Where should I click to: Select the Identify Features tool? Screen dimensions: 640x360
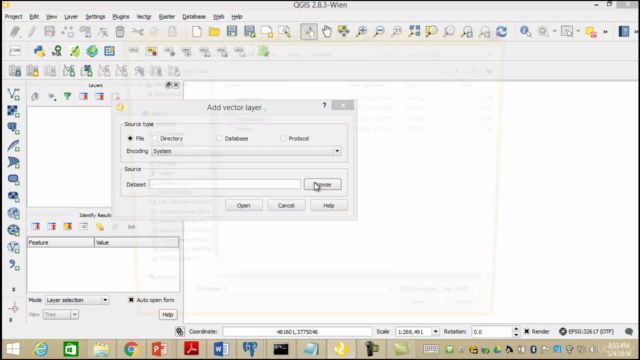[525, 31]
